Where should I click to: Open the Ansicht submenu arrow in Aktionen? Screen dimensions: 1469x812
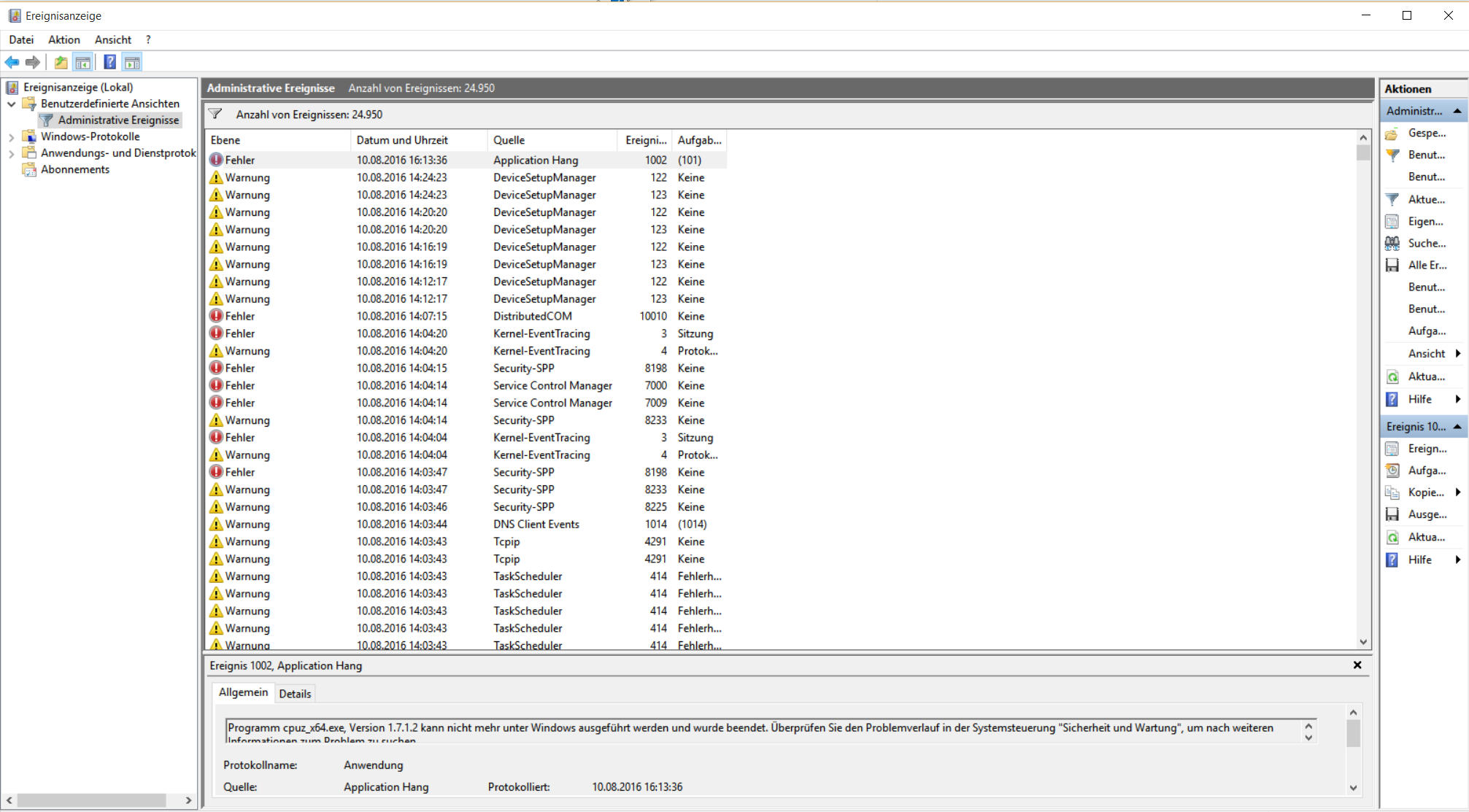tap(1457, 353)
